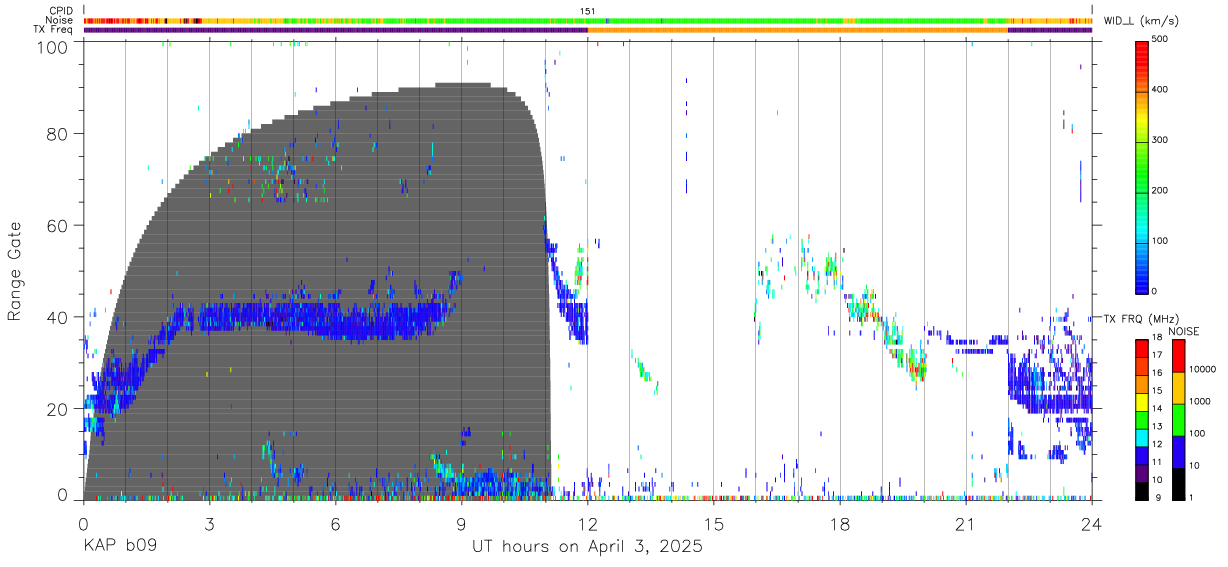Click x-axis tick label 18

(840, 524)
